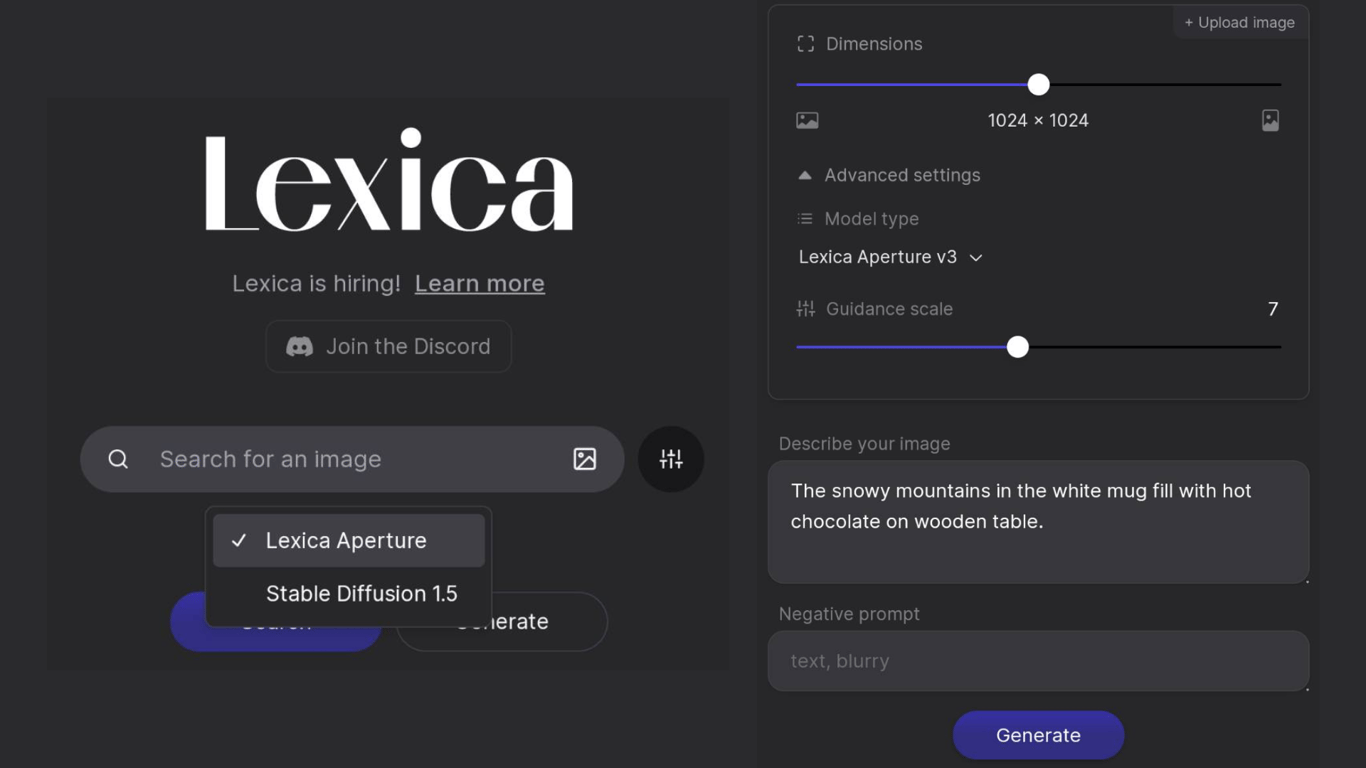This screenshot has height=768, width=1366.
Task: Click the Describe your image text area
Action: (x=1038, y=522)
